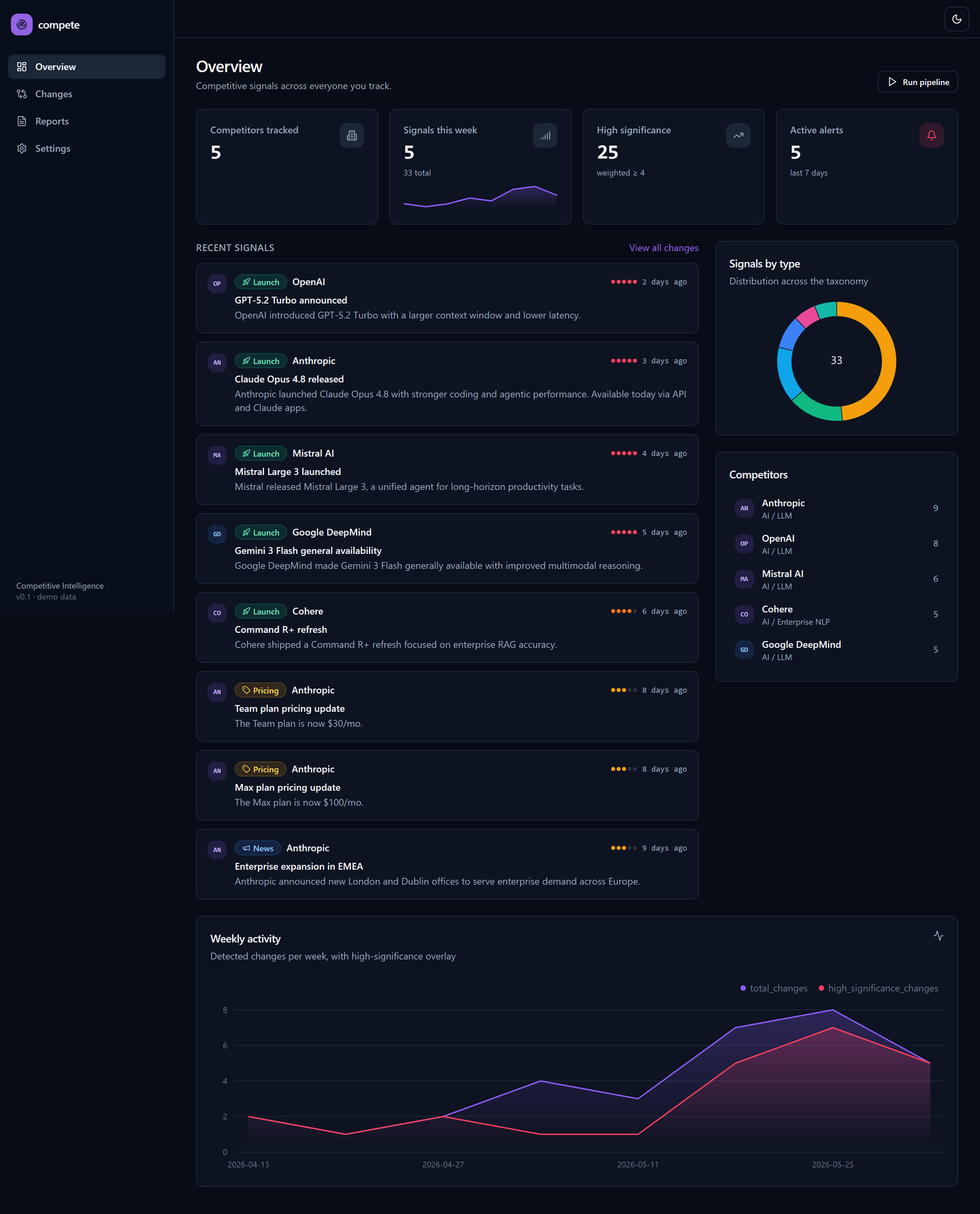Viewport: 980px width, 1214px height.
Task: Click the AN avatar on Team plan signal
Action: pos(217,692)
